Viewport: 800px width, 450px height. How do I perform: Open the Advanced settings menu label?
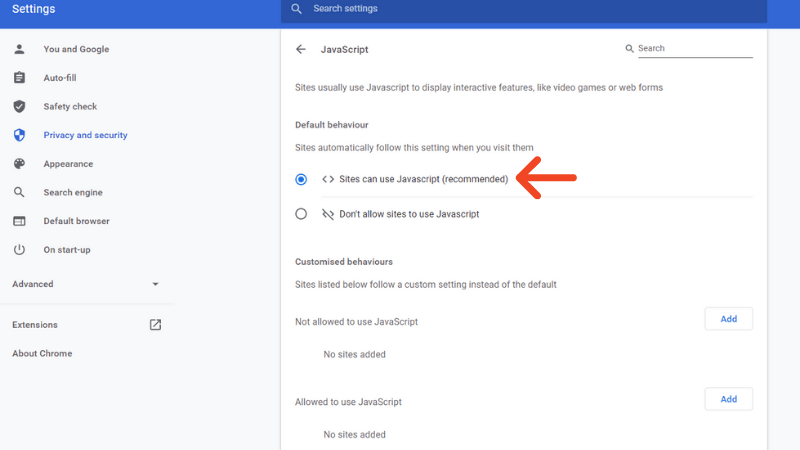point(33,284)
